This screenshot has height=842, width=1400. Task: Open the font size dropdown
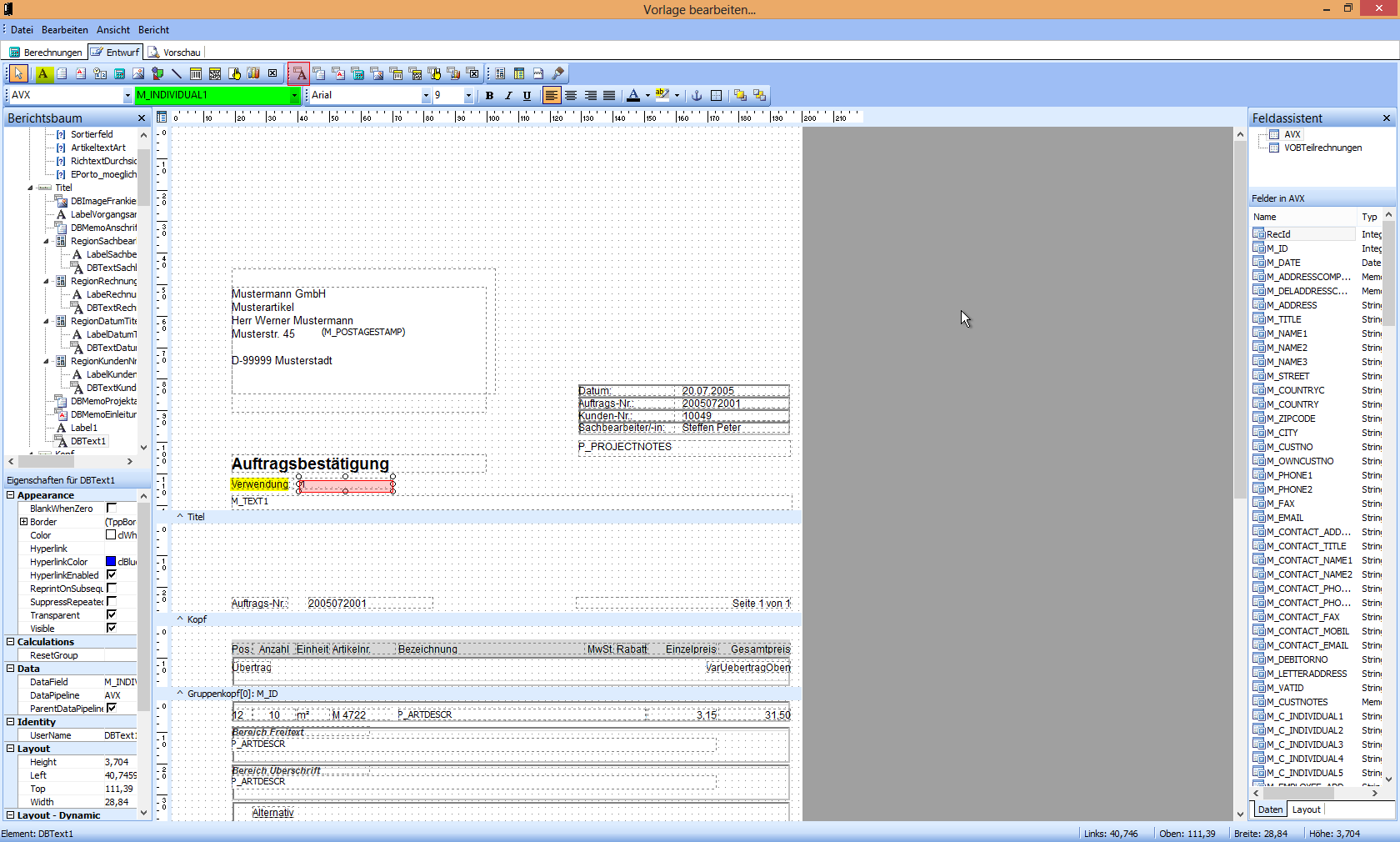click(468, 96)
